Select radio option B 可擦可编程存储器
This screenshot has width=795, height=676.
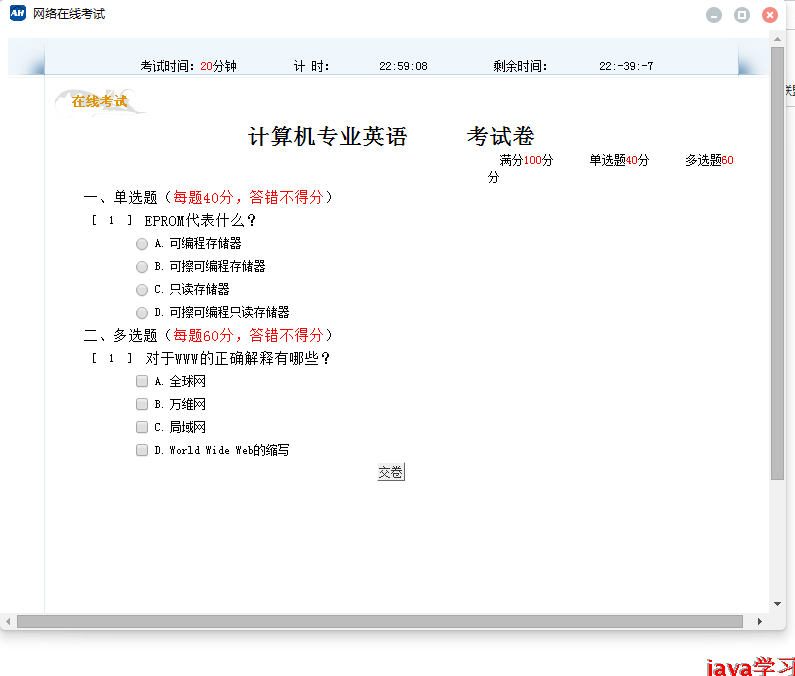point(142,267)
